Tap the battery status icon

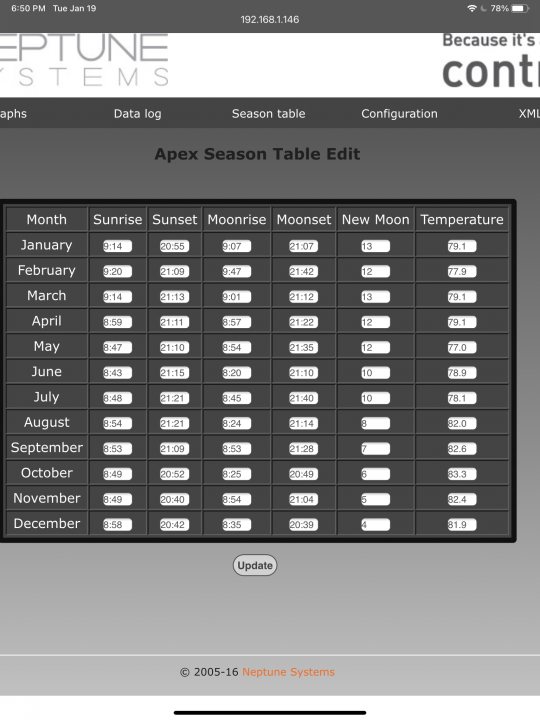[520, 8]
